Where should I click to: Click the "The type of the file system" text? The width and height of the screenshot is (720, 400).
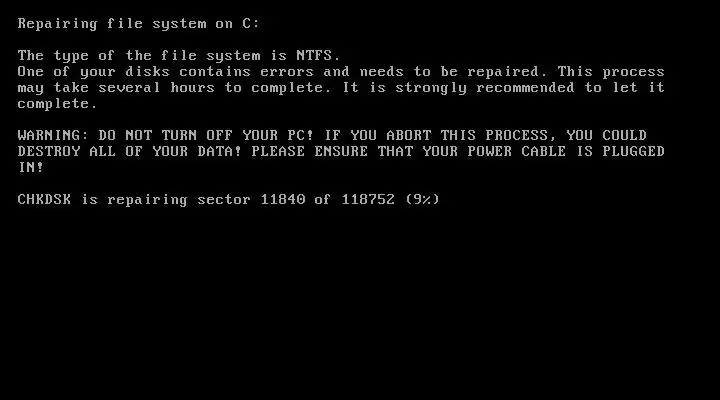[x=139, y=56]
